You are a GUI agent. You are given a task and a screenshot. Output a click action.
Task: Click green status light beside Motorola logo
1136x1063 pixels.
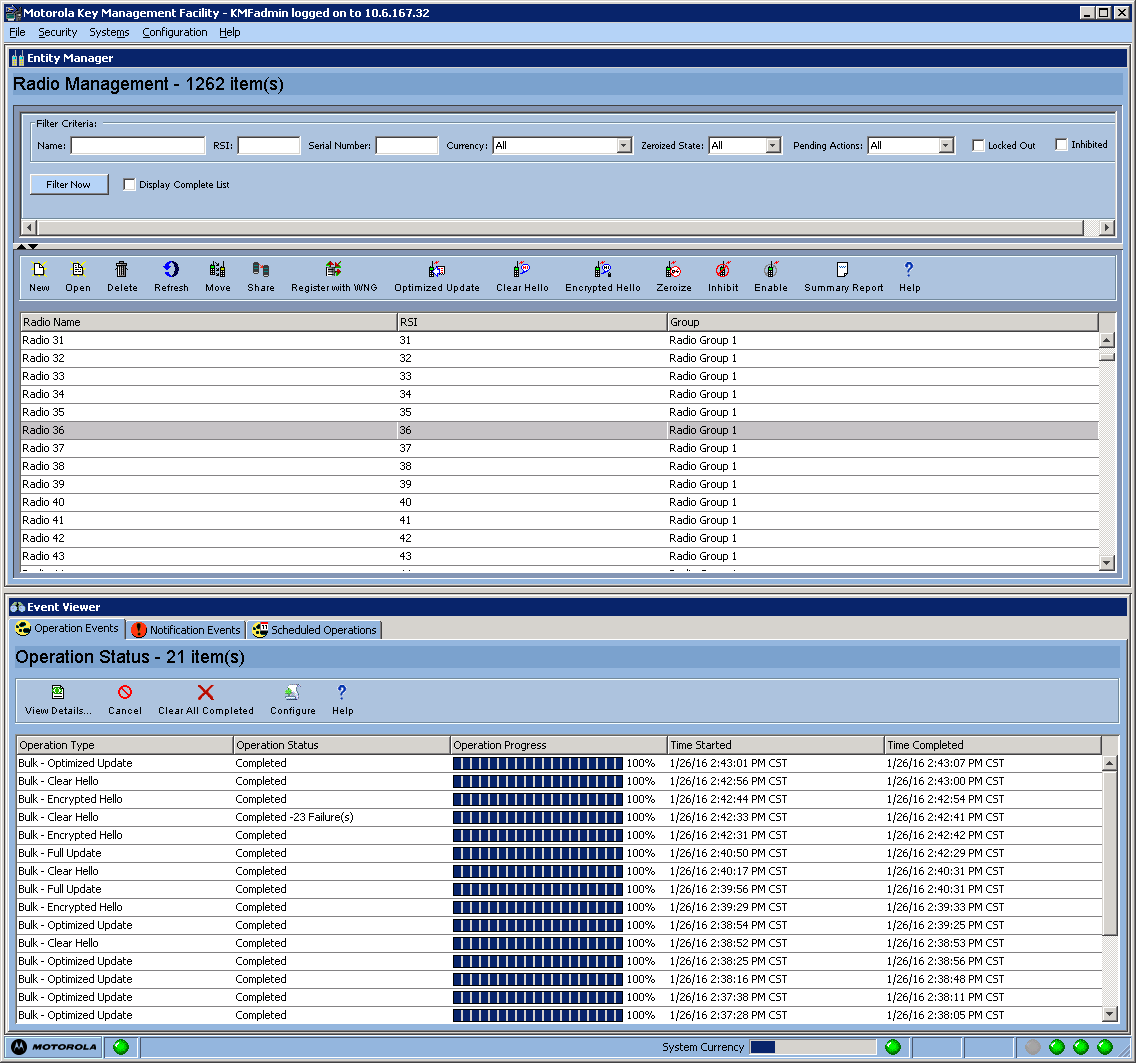(121, 1046)
